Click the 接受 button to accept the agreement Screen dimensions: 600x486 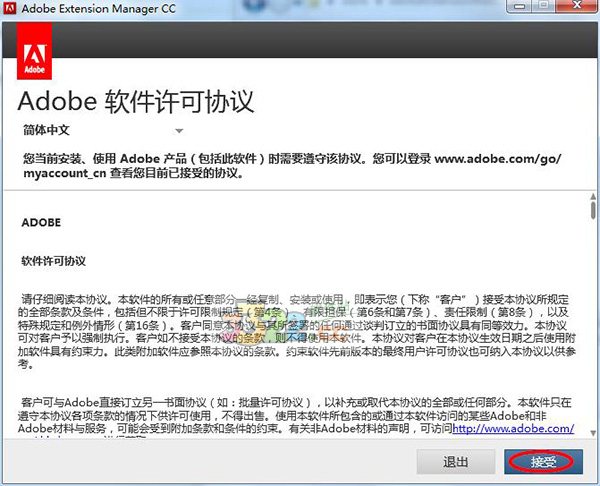[543, 461]
